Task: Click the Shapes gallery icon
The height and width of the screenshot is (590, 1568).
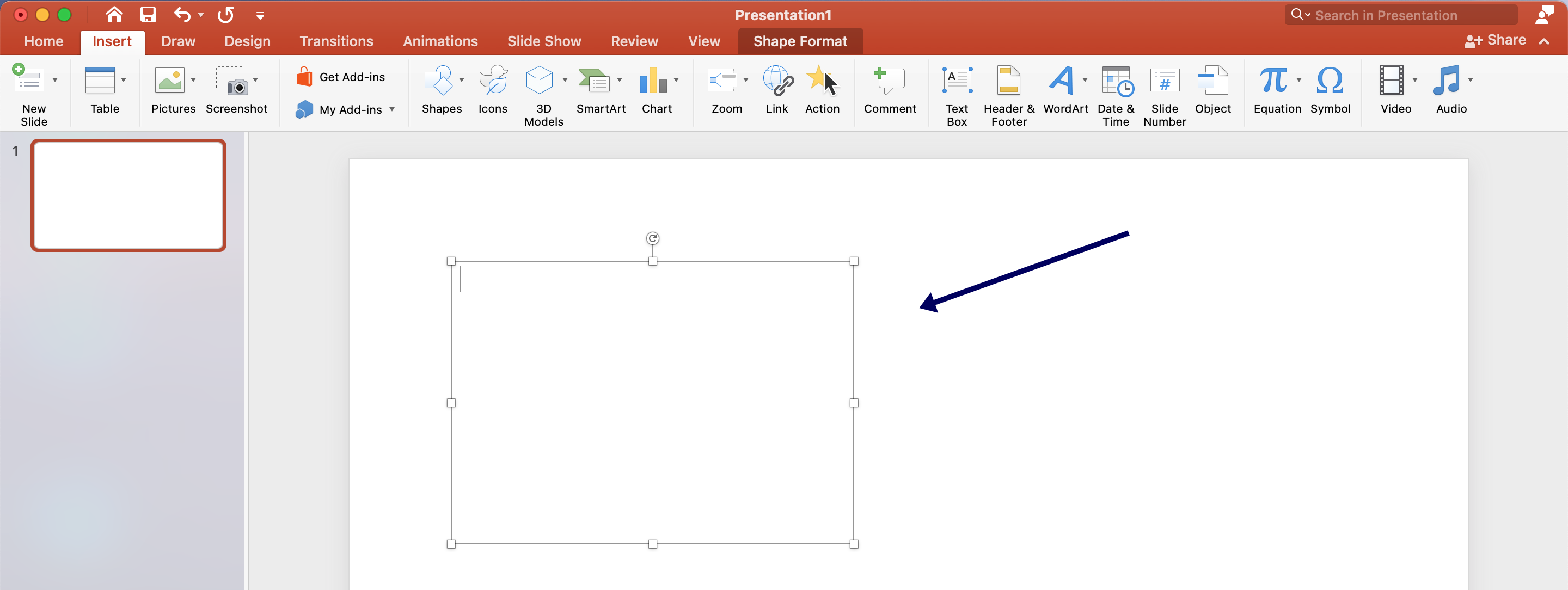Action: (x=438, y=79)
